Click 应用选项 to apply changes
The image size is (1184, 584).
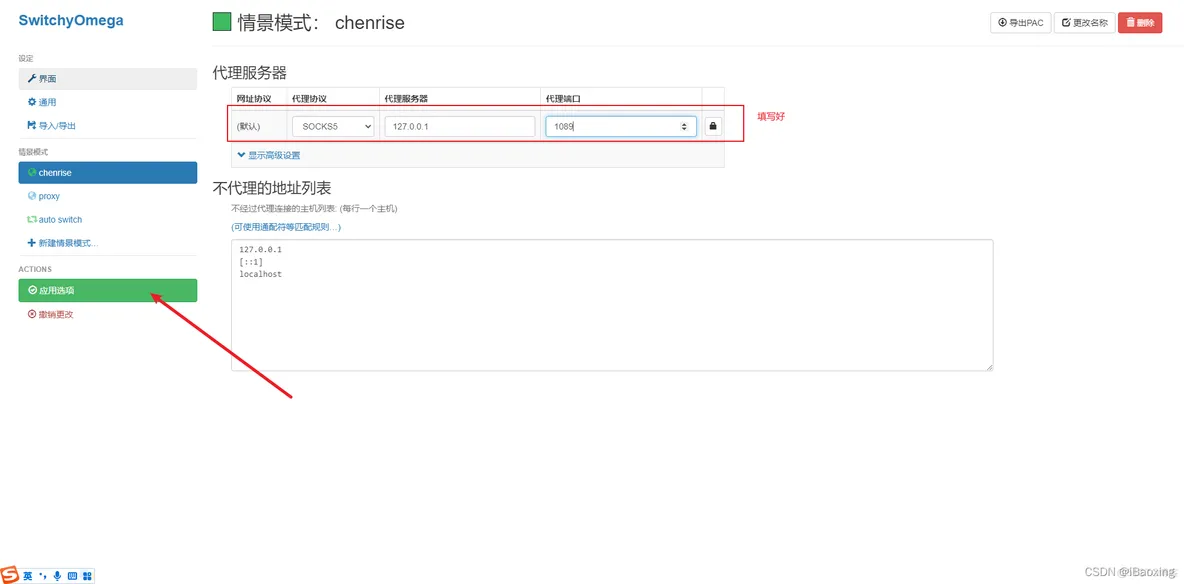point(107,290)
